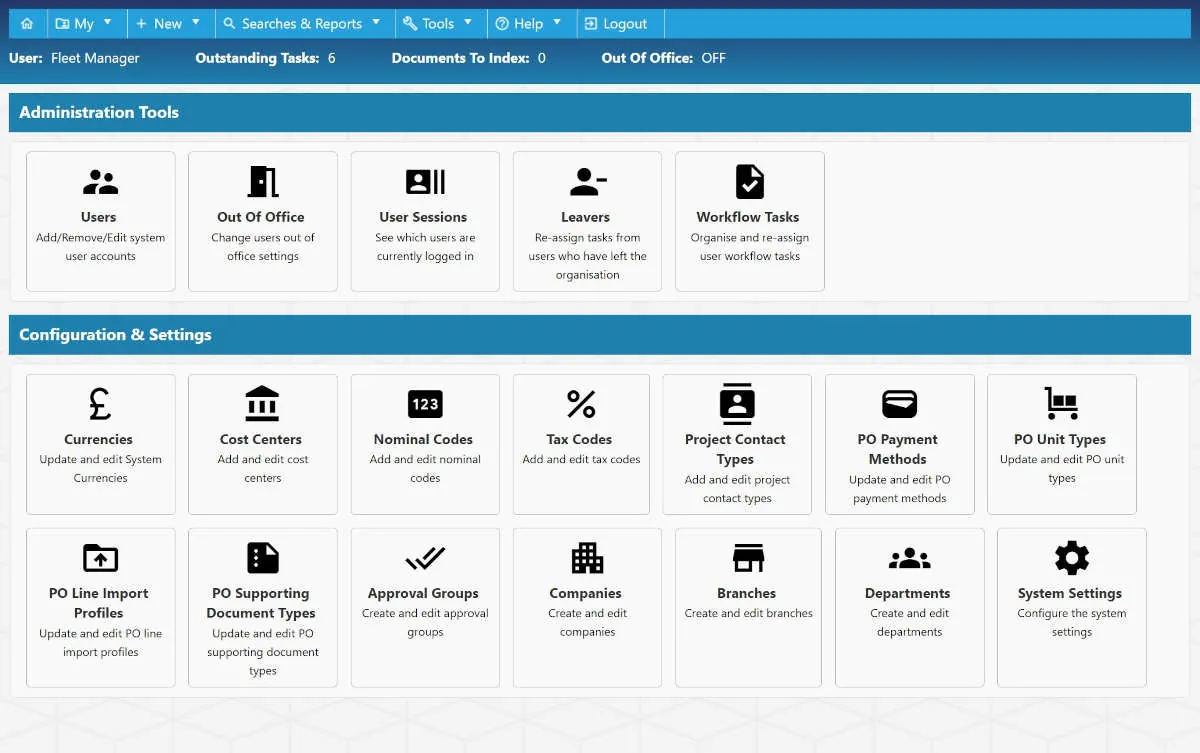This screenshot has height=753, width=1200.
Task: Click the Home icon in the navigation bar
Action: 27,24
